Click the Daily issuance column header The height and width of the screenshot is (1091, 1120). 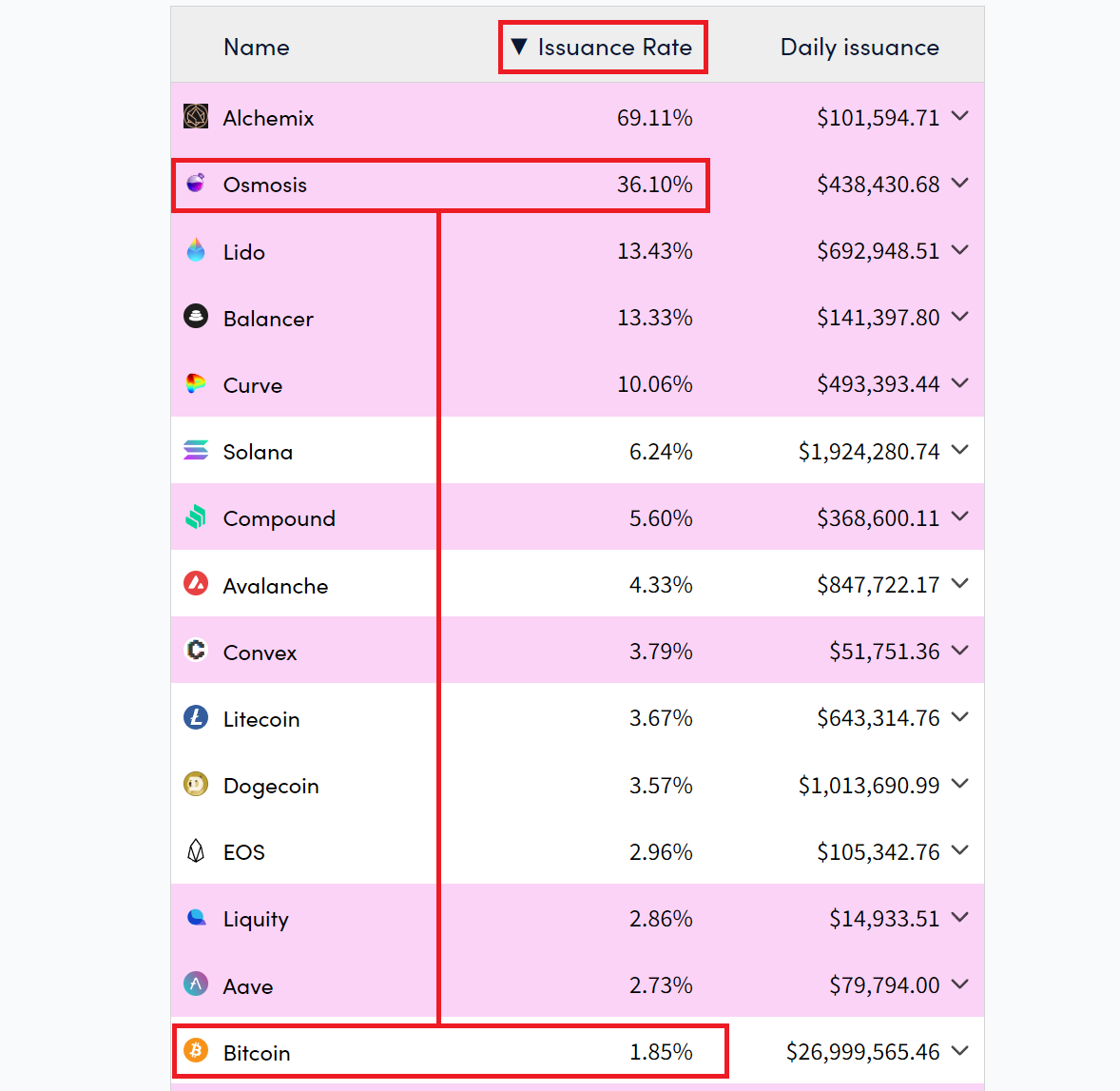(x=859, y=46)
